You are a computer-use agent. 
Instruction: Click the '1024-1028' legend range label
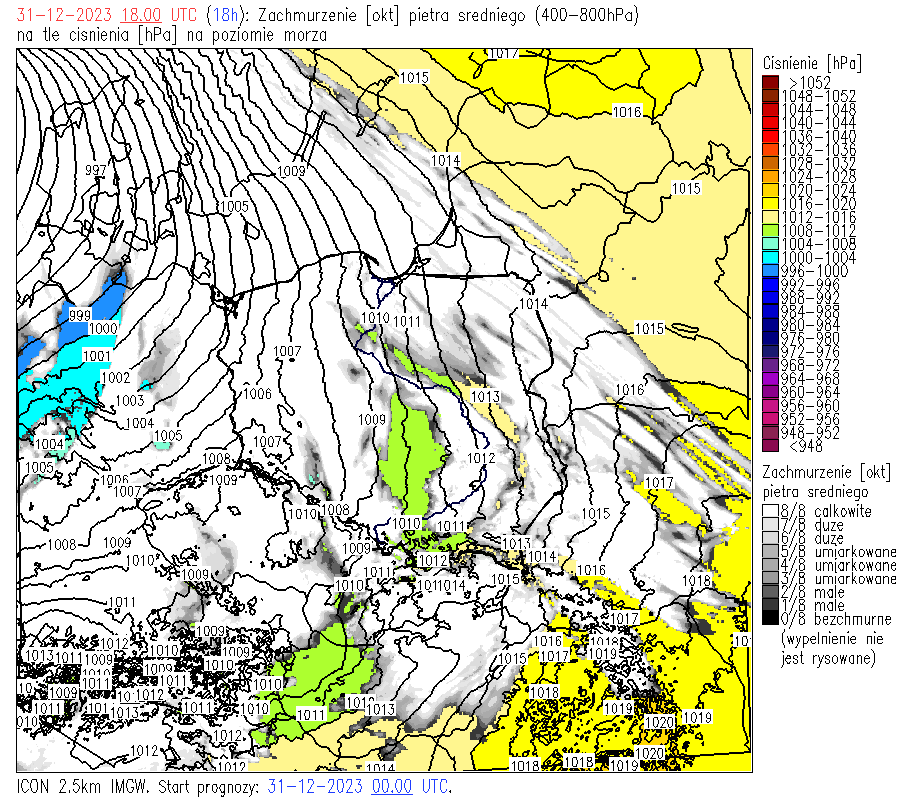point(818,177)
